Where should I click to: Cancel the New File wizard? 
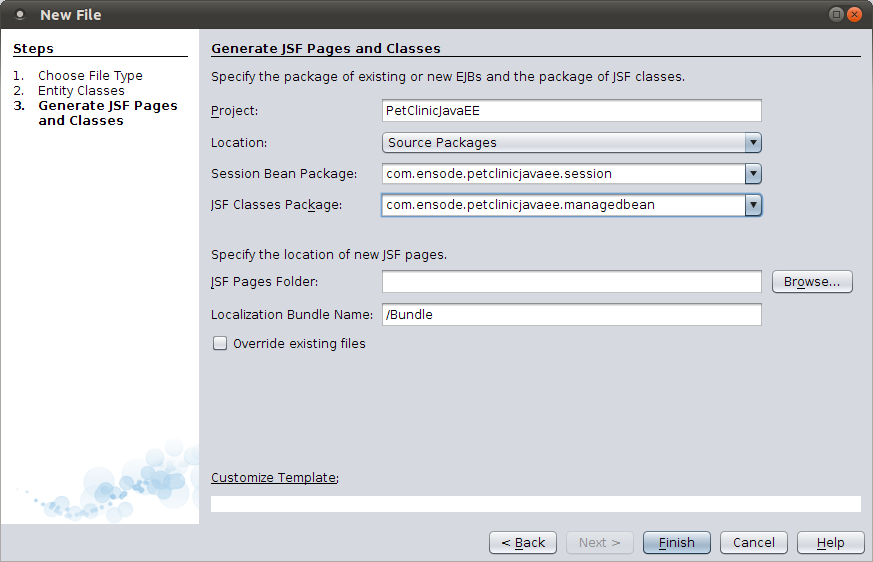753,542
